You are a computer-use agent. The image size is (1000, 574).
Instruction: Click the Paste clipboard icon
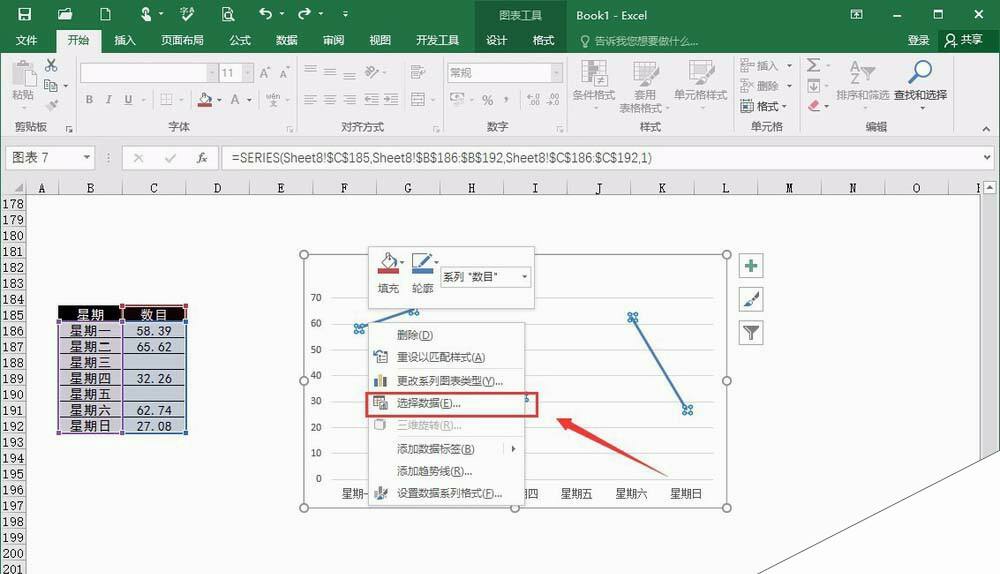pyautogui.click(x=24, y=73)
